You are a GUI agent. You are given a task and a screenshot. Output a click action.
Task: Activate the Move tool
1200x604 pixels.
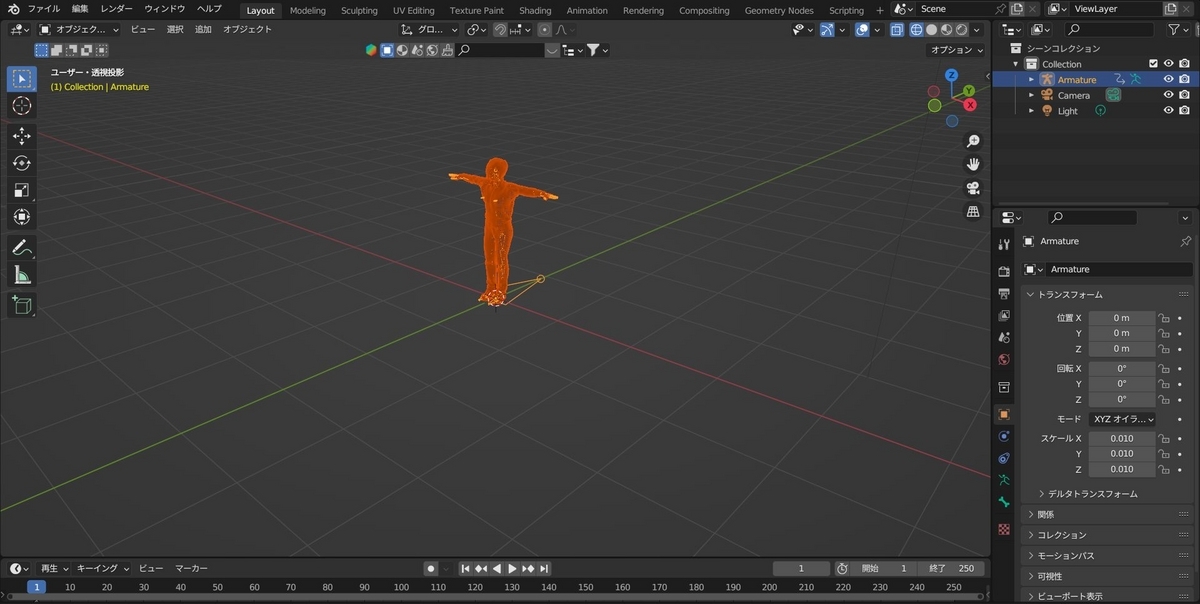pyautogui.click(x=22, y=135)
